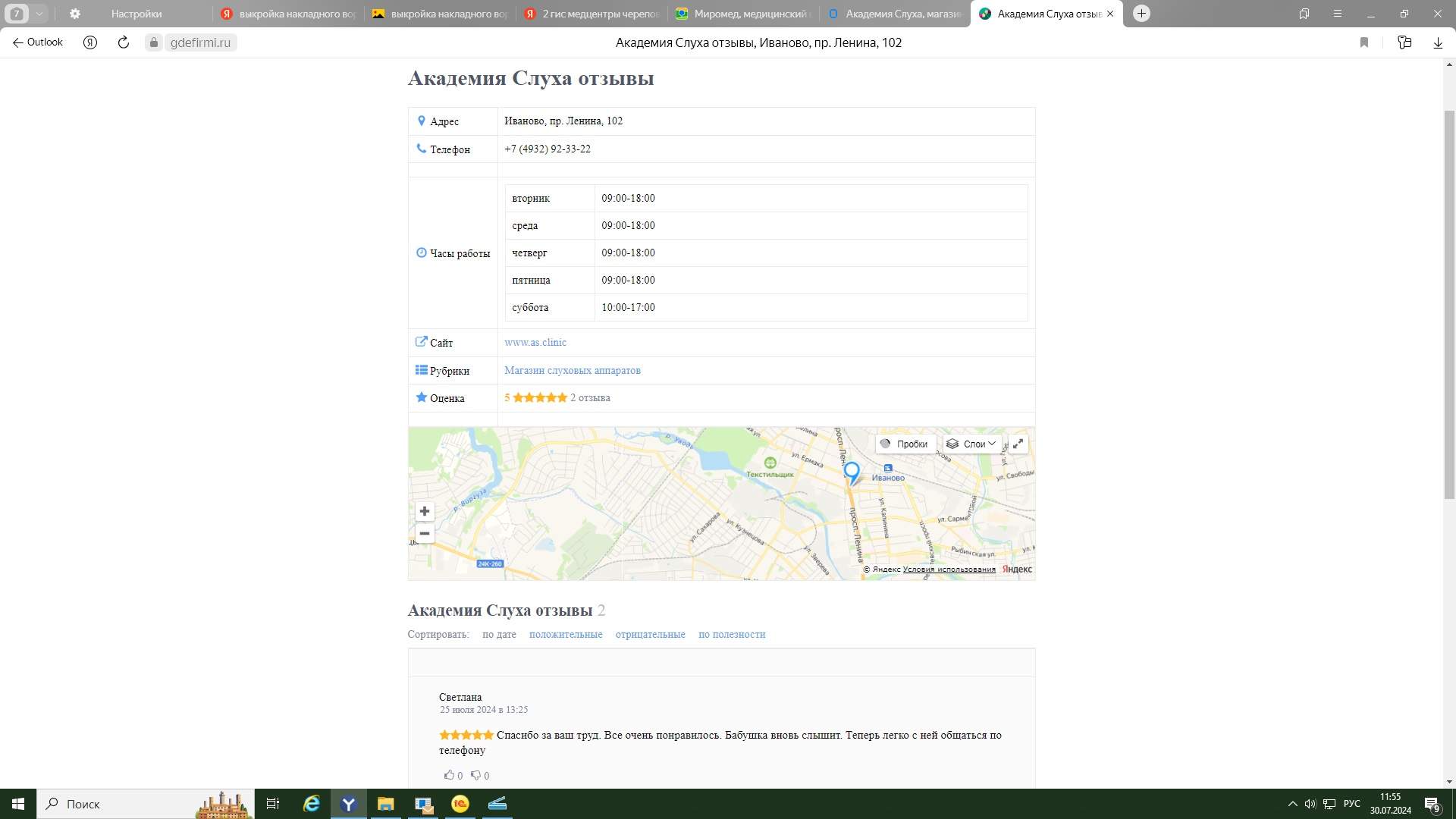Click the bookmark icon in address bar
This screenshot has height=819, width=1456.
coord(1364,42)
